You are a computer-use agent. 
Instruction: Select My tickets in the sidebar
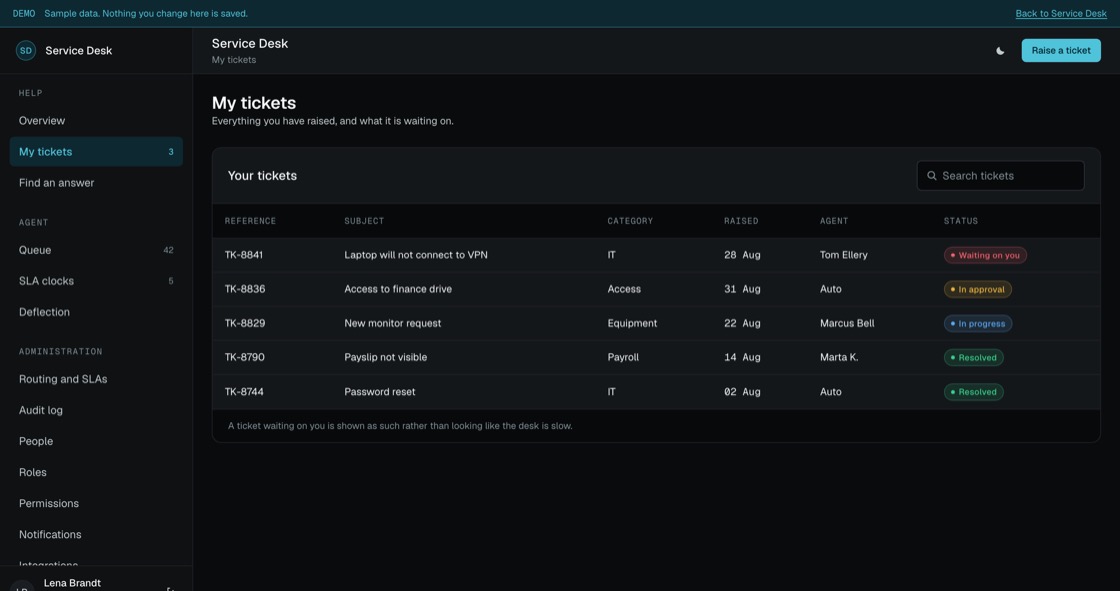tap(96, 152)
